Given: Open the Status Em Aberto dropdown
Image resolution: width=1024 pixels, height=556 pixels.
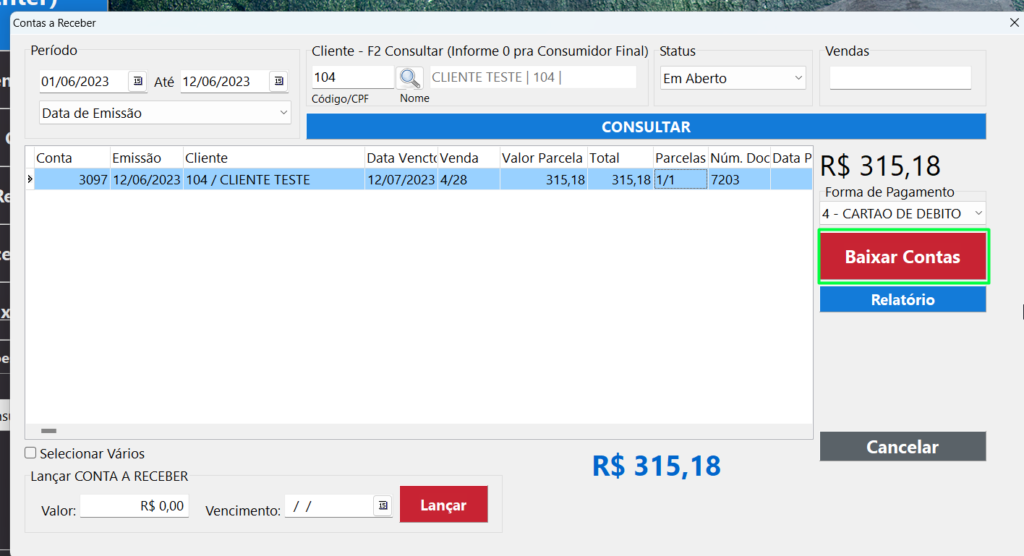Looking at the screenshot, I should pos(798,78).
